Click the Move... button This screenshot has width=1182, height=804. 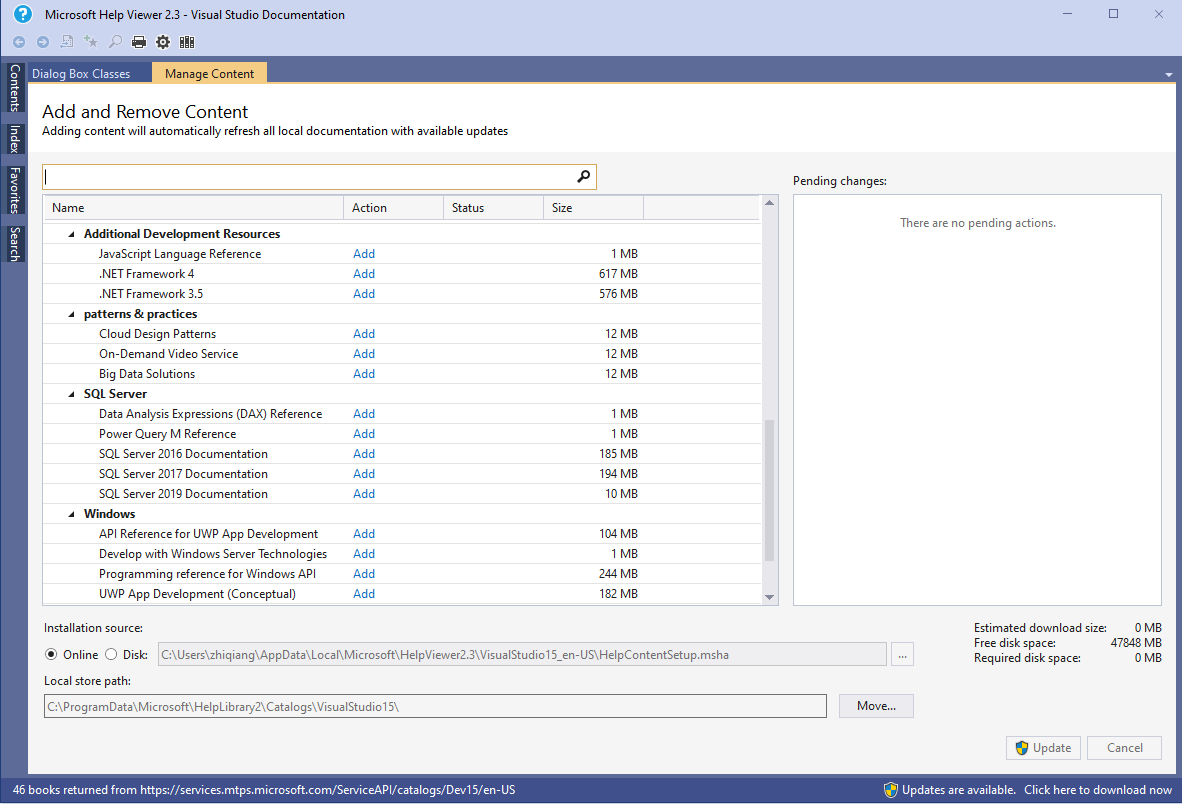tap(876, 706)
